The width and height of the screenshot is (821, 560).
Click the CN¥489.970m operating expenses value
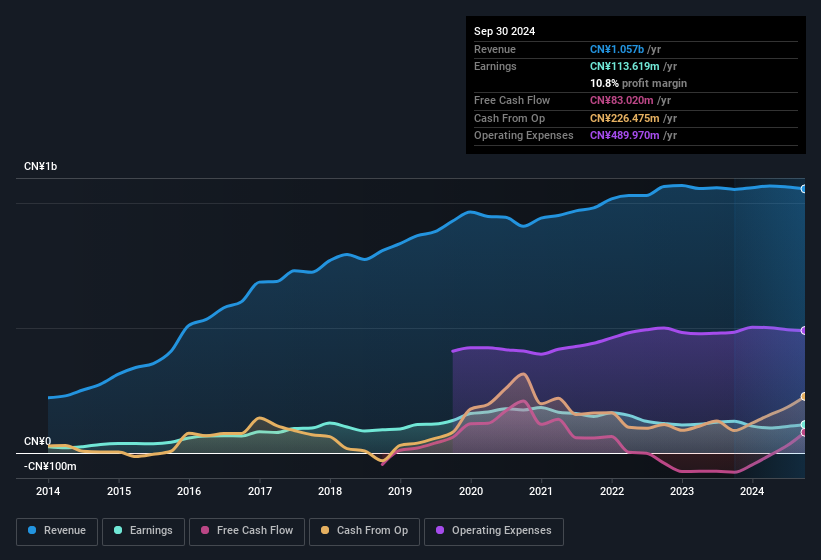(x=625, y=135)
